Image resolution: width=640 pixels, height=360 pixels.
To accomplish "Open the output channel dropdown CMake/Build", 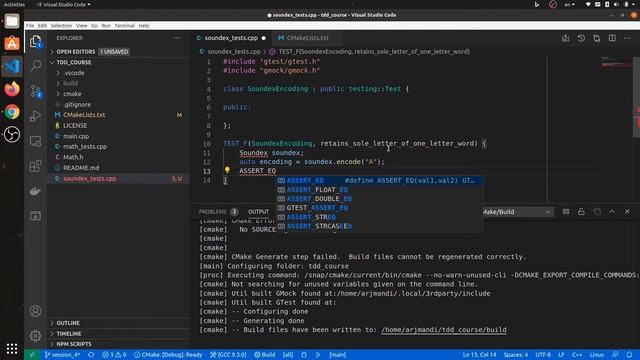I will click(517, 212).
